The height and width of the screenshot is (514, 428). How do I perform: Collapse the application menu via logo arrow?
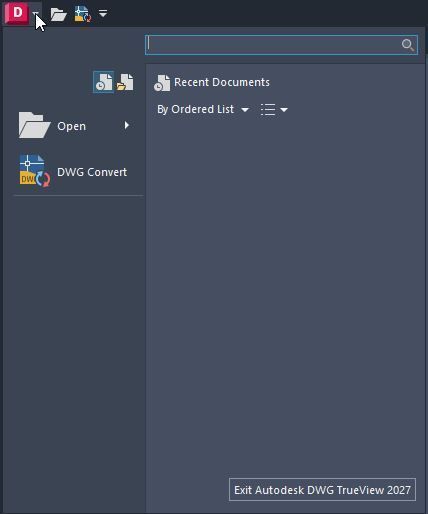click(36, 13)
